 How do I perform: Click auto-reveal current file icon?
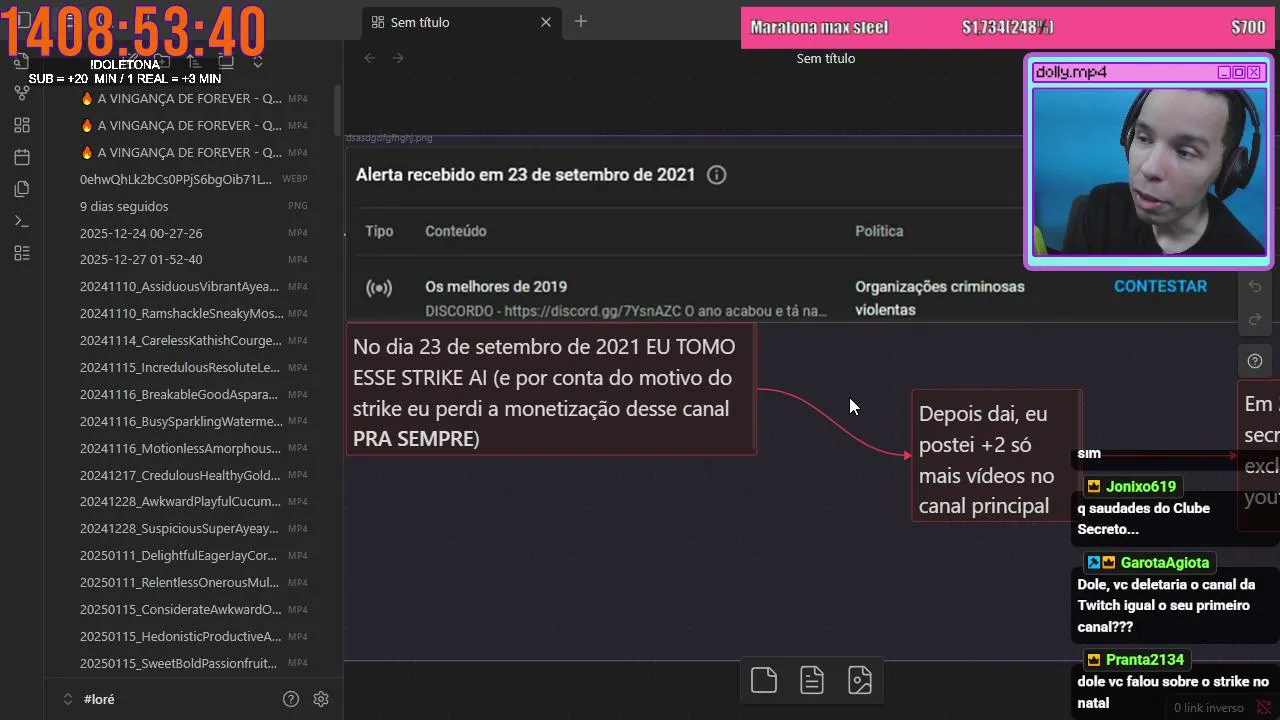click(x=226, y=62)
